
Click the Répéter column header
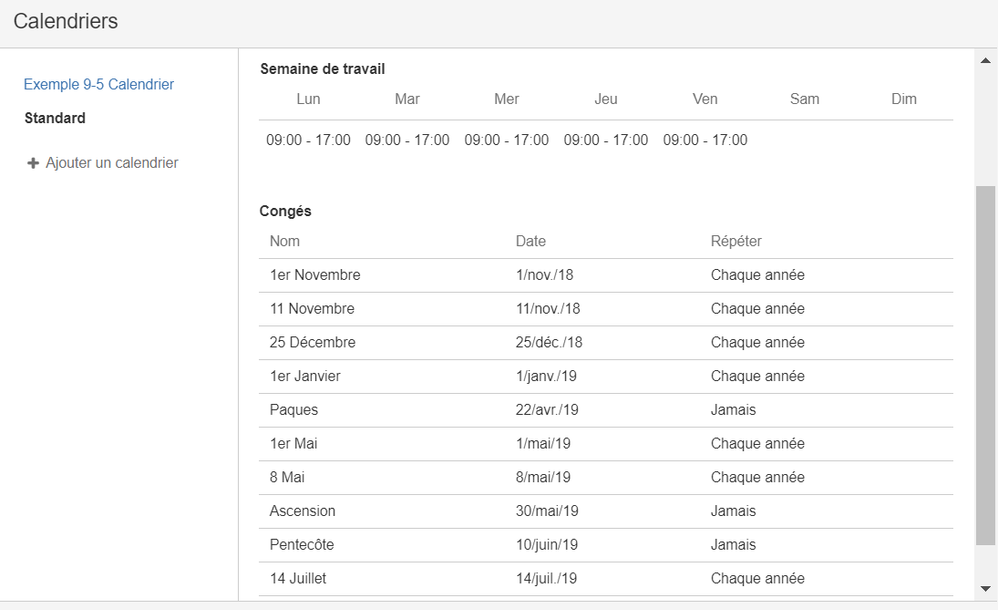736,241
